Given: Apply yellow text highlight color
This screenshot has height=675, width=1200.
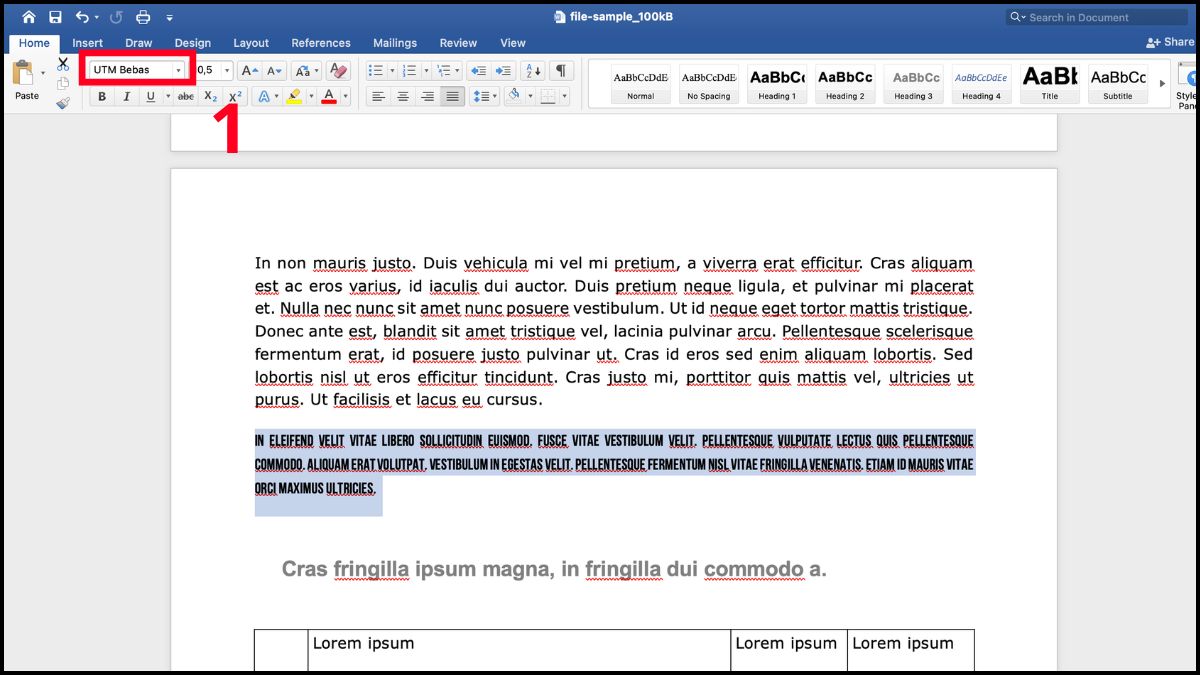Looking at the screenshot, I should pyautogui.click(x=293, y=97).
